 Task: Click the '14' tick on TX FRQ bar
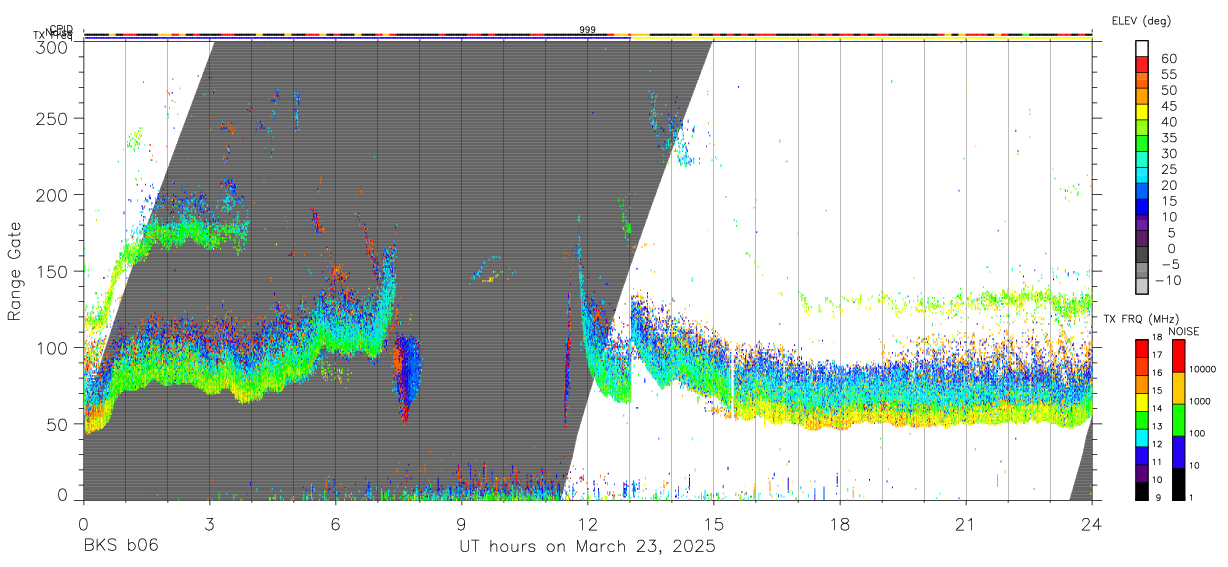click(x=1159, y=410)
